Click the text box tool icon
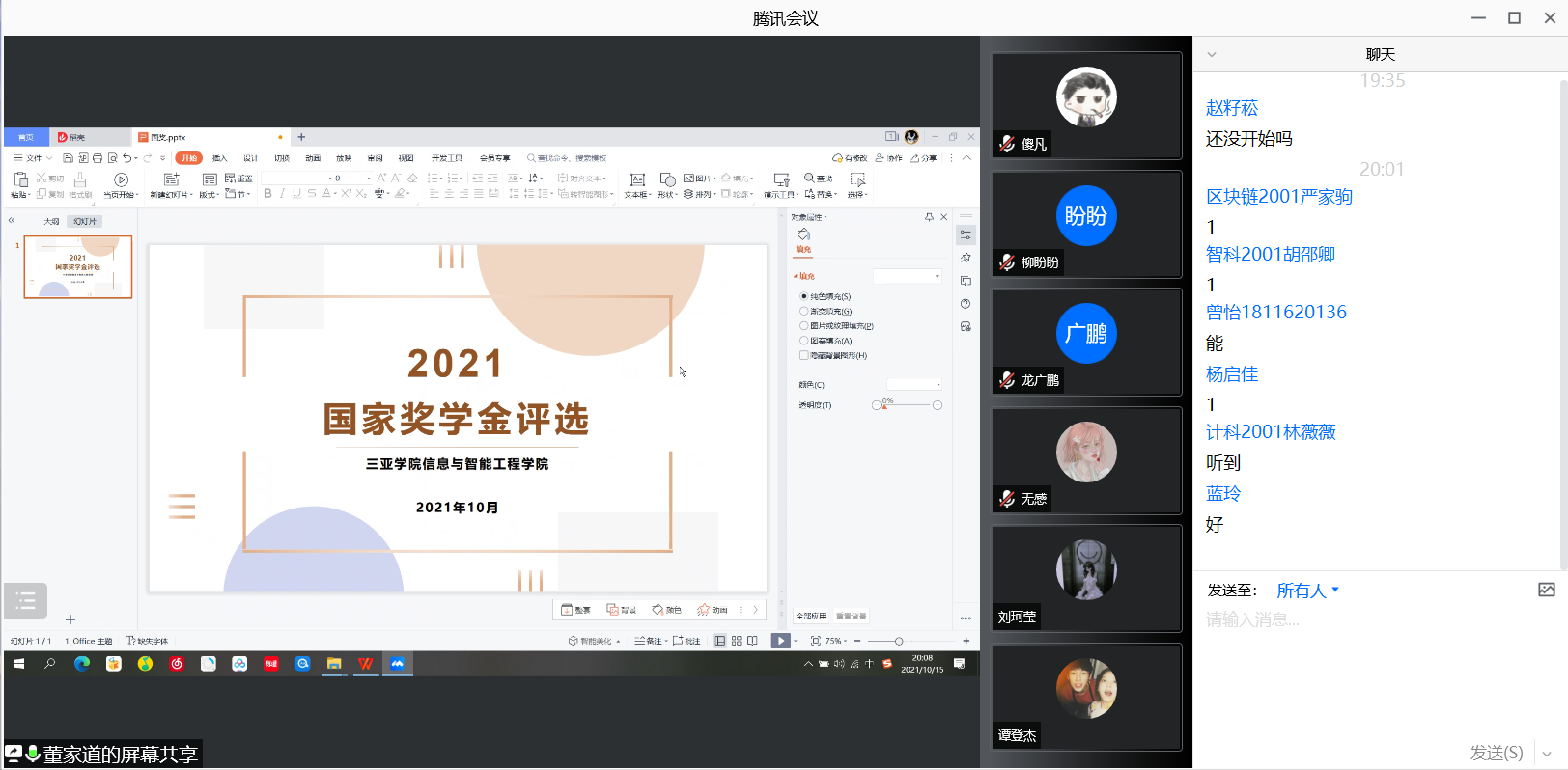1568x770 pixels. coord(636,180)
